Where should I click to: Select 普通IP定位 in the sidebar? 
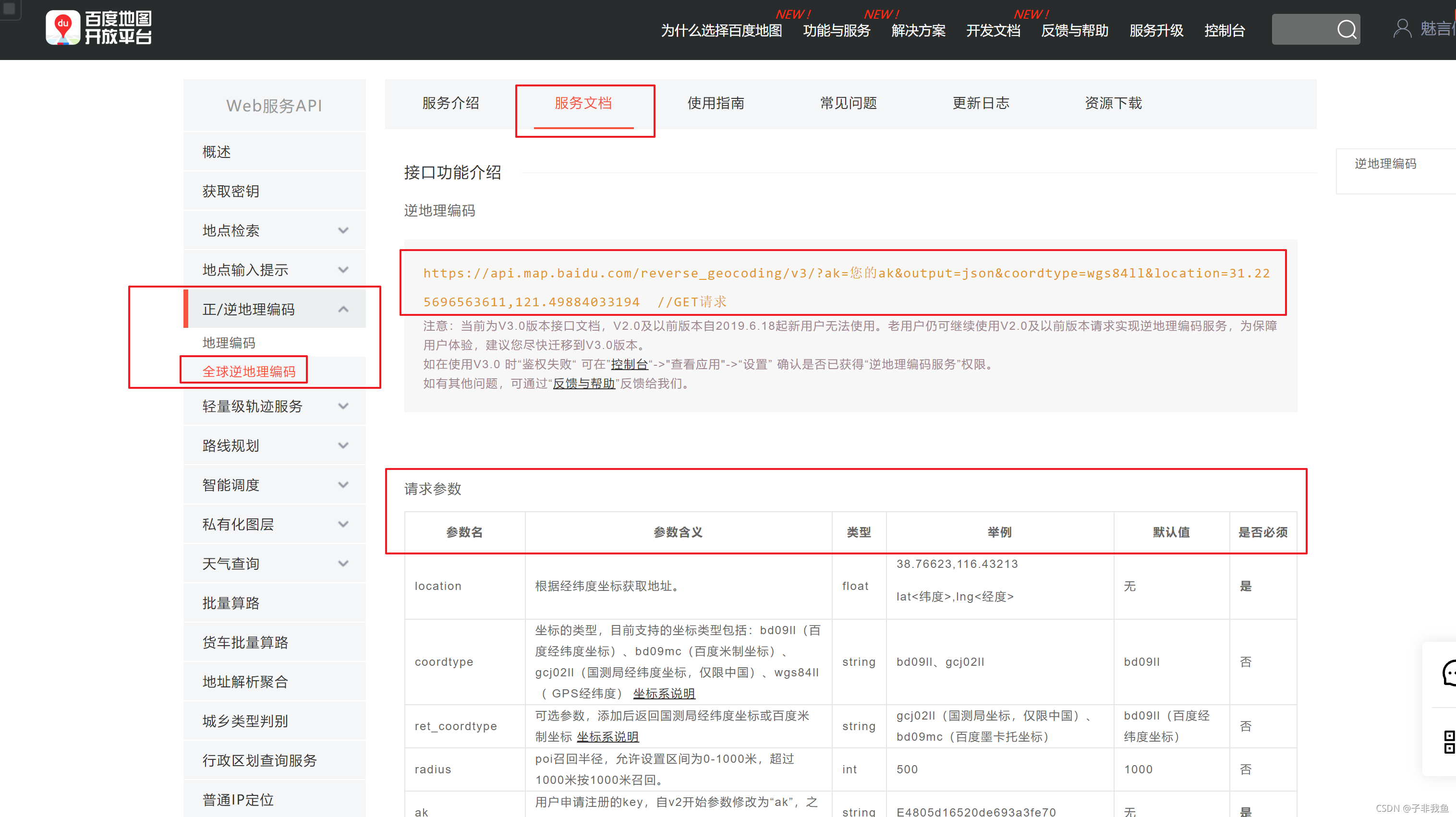tap(275, 800)
